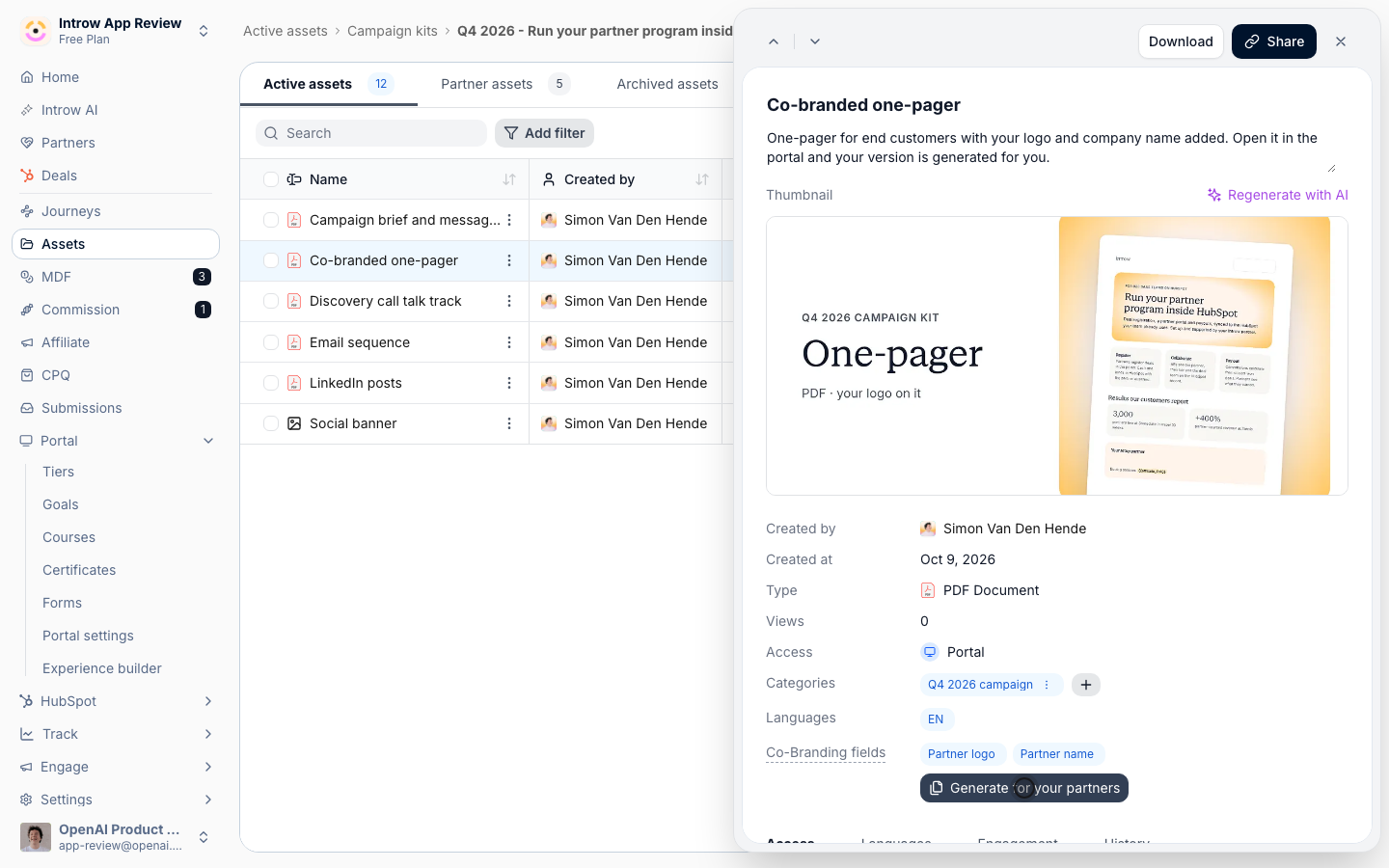Open Journeys in the sidebar
Image resolution: width=1389 pixels, height=868 pixels.
[116, 211]
